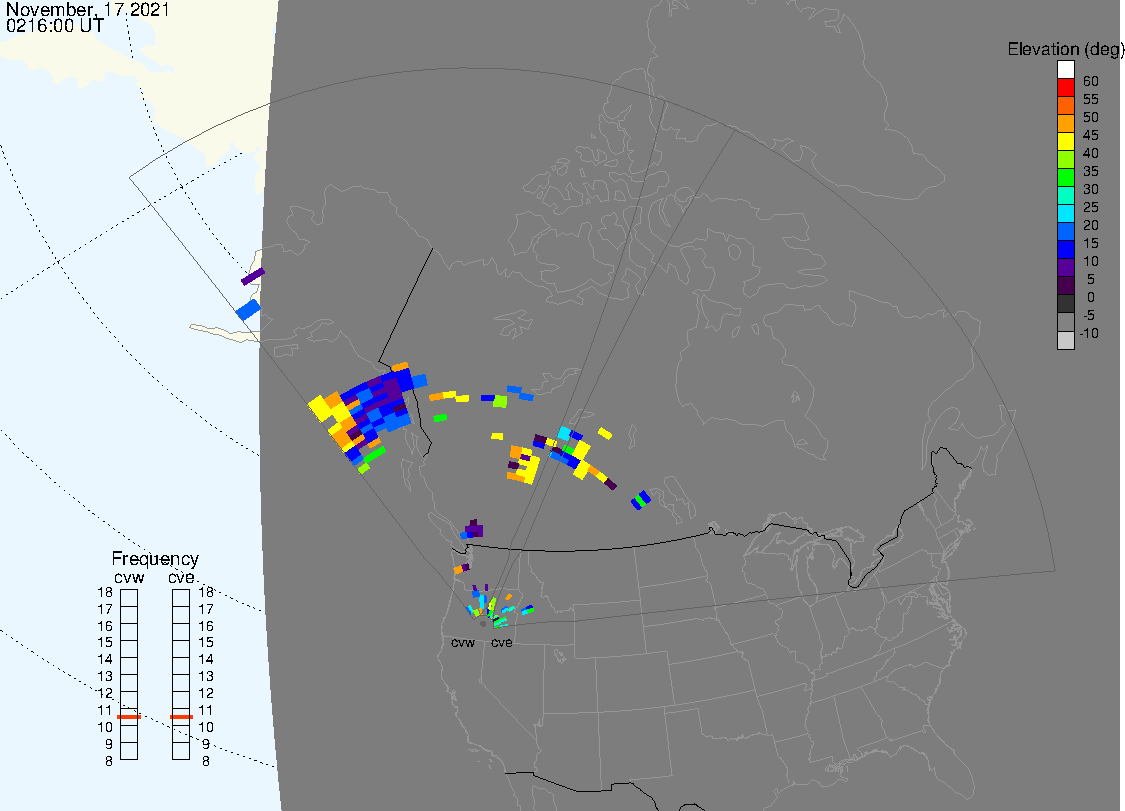Click '11' left of the cvw frequency bar
The image size is (1125, 811).
105,711
